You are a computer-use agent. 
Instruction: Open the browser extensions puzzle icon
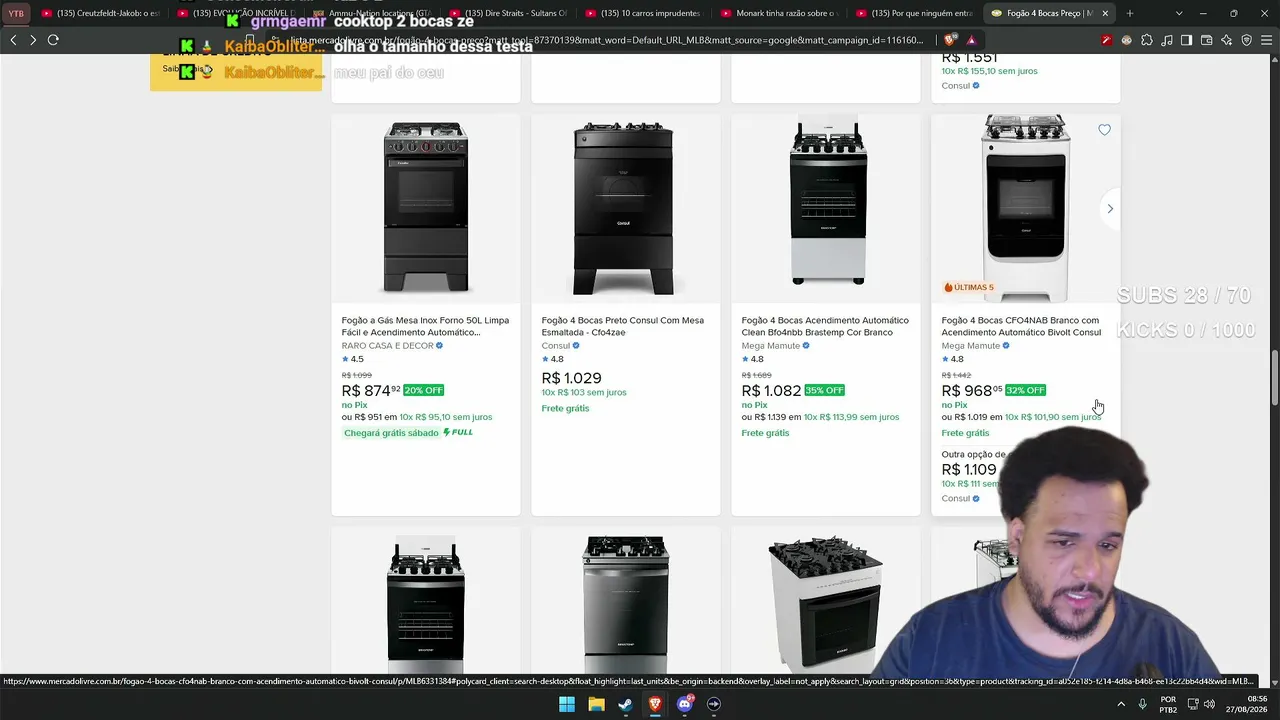coord(1147,40)
